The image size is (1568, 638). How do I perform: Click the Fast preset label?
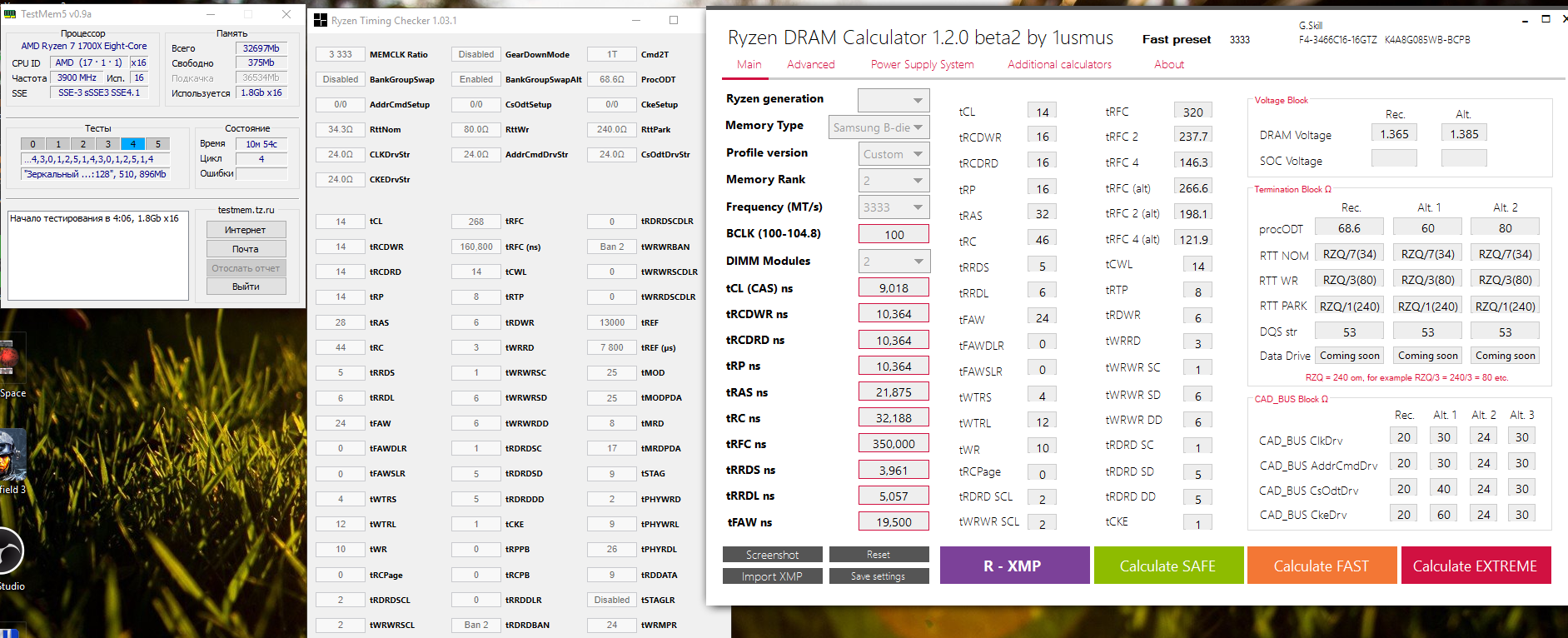(1177, 39)
